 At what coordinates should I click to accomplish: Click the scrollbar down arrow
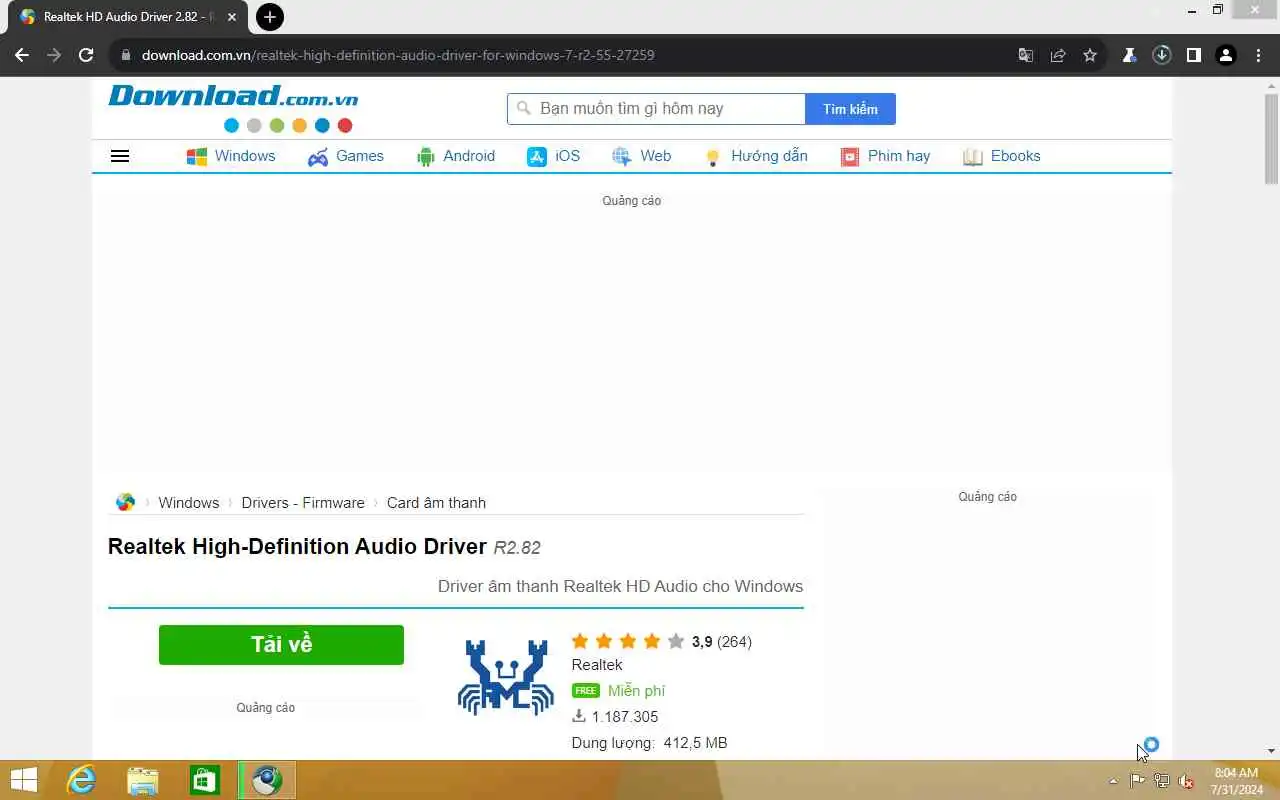coord(1271,751)
